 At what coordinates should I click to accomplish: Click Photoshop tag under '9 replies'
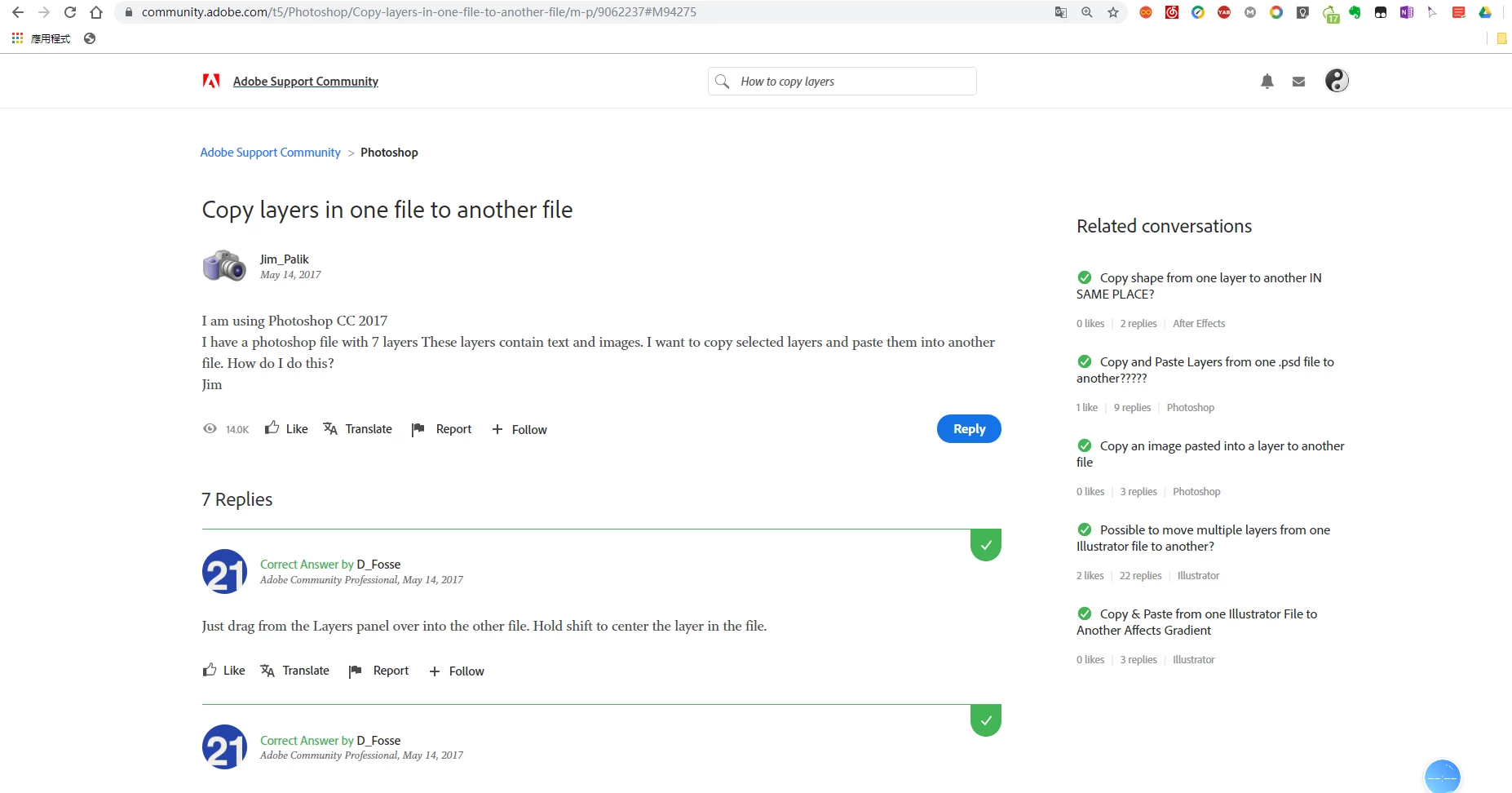[1190, 408]
